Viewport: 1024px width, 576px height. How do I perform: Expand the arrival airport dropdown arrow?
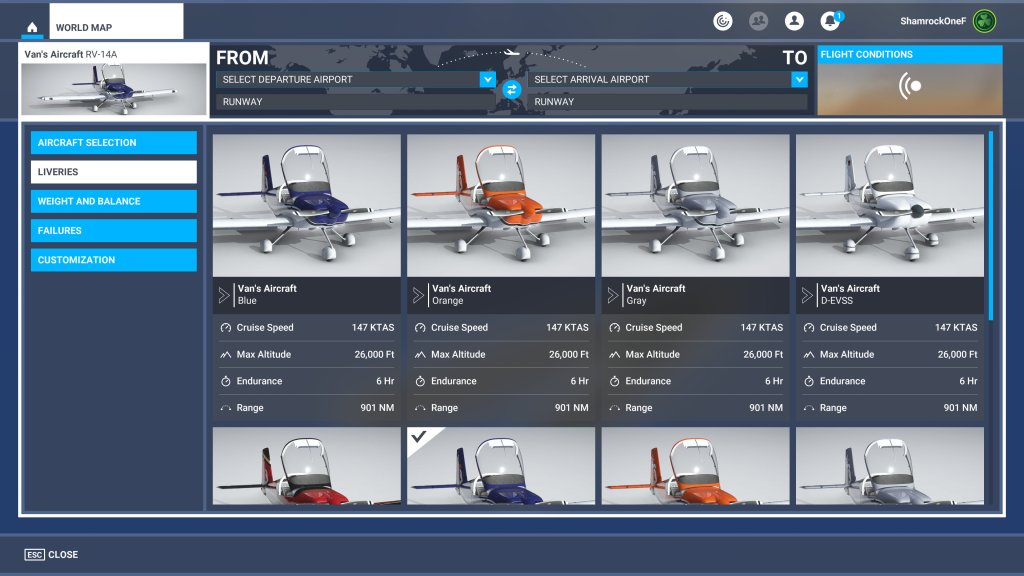pyautogui.click(x=798, y=79)
